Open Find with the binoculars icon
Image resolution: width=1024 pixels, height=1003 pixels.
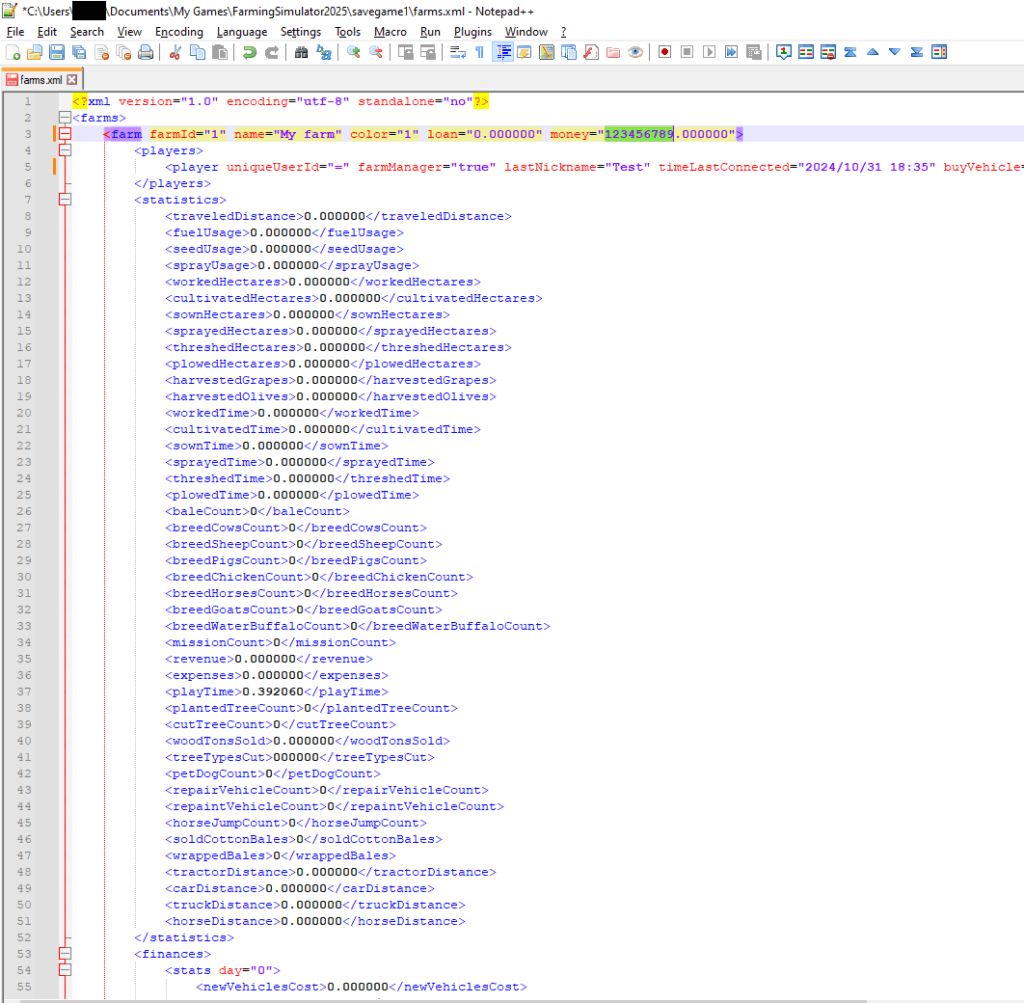coord(301,52)
